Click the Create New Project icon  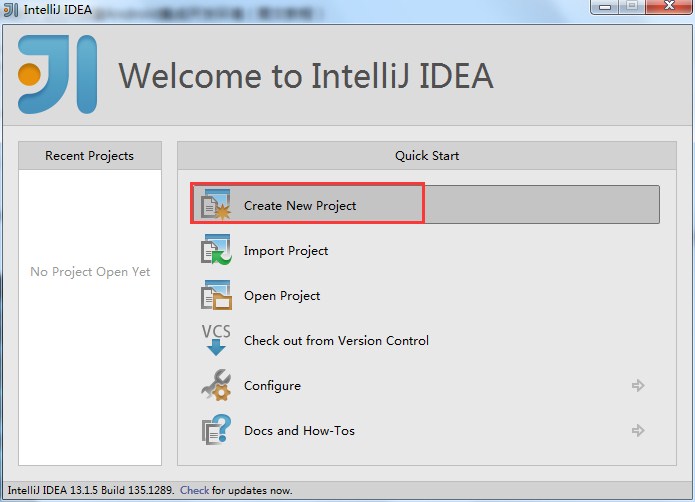point(216,205)
